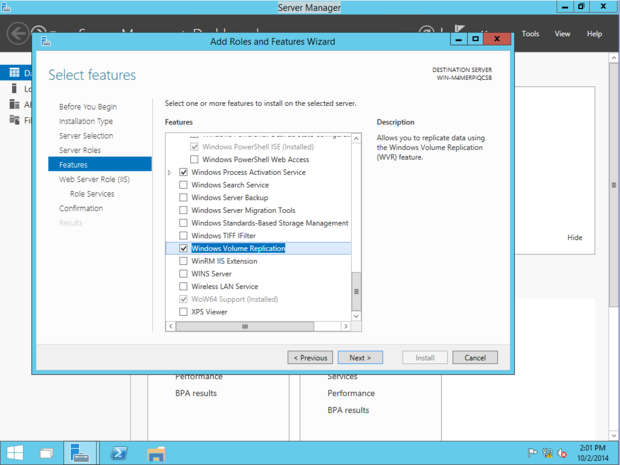Click Server Manager scrollbar up arrow
Image resolution: width=620 pixels, height=465 pixels.
614,58
